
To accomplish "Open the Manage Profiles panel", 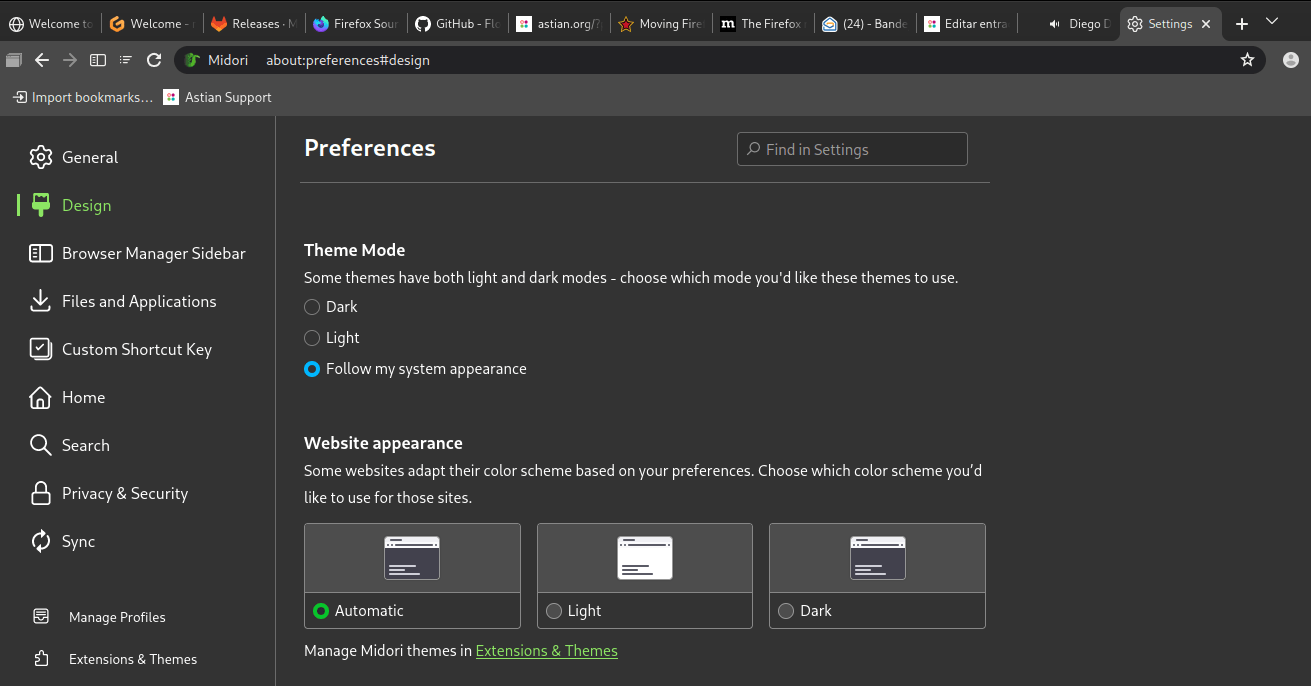I will coord(116,617).
